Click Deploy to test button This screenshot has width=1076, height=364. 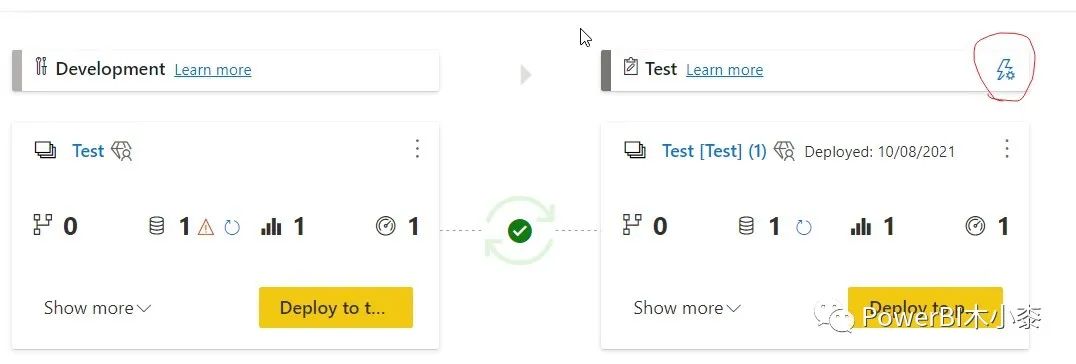[336, 308]
